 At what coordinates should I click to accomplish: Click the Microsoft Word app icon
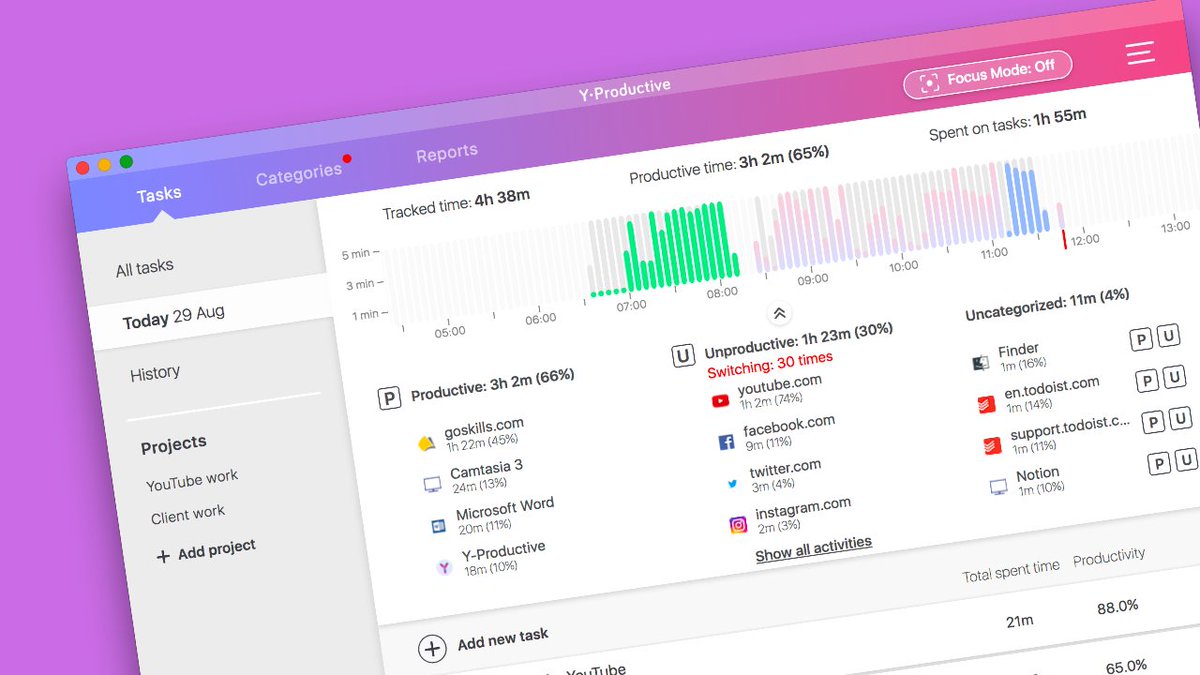[x=438, y=526]
